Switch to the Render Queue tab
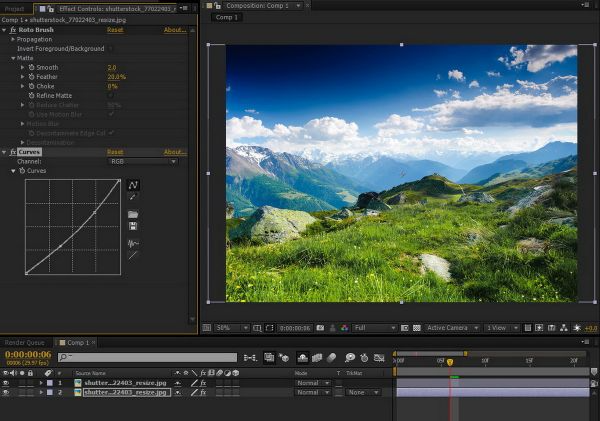Image resolution: width=600 pixels, height=421 pixels. [24, 342]
